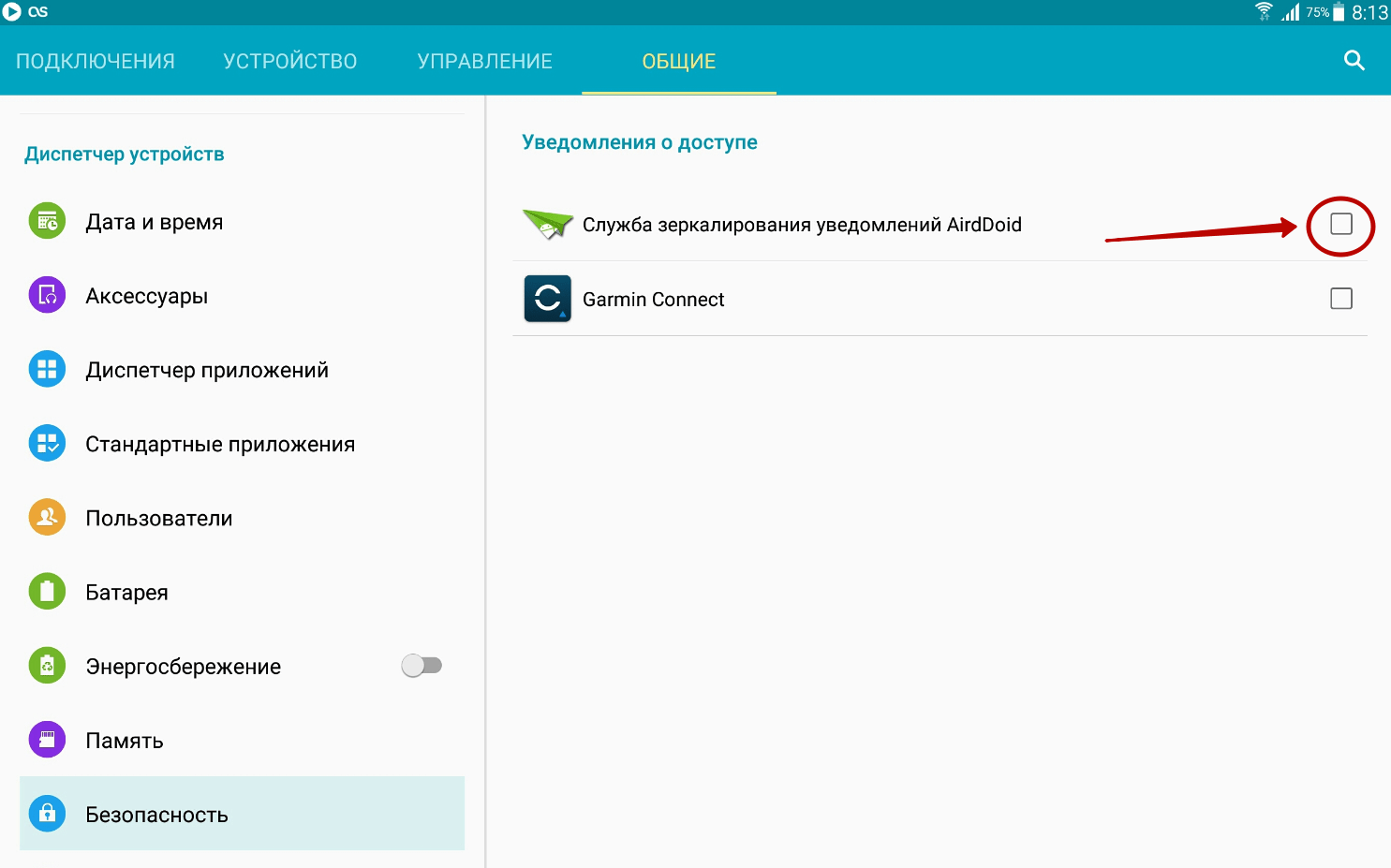
Task: Select the ОБЩИЕ tab
Action: pyautogui.click(x=679, y=62)
